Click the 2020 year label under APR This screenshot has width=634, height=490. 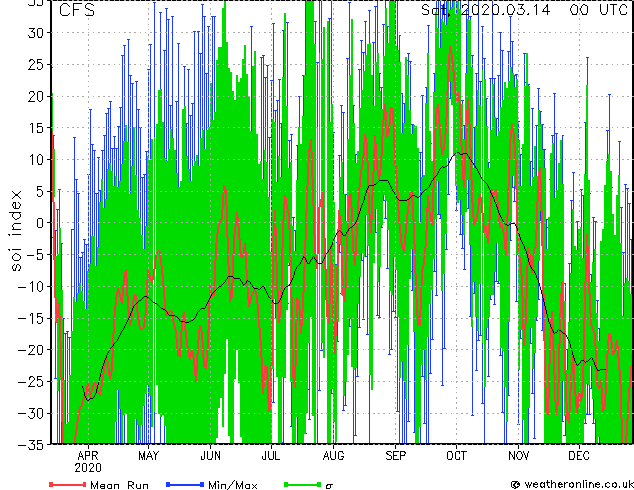[88, 468]
